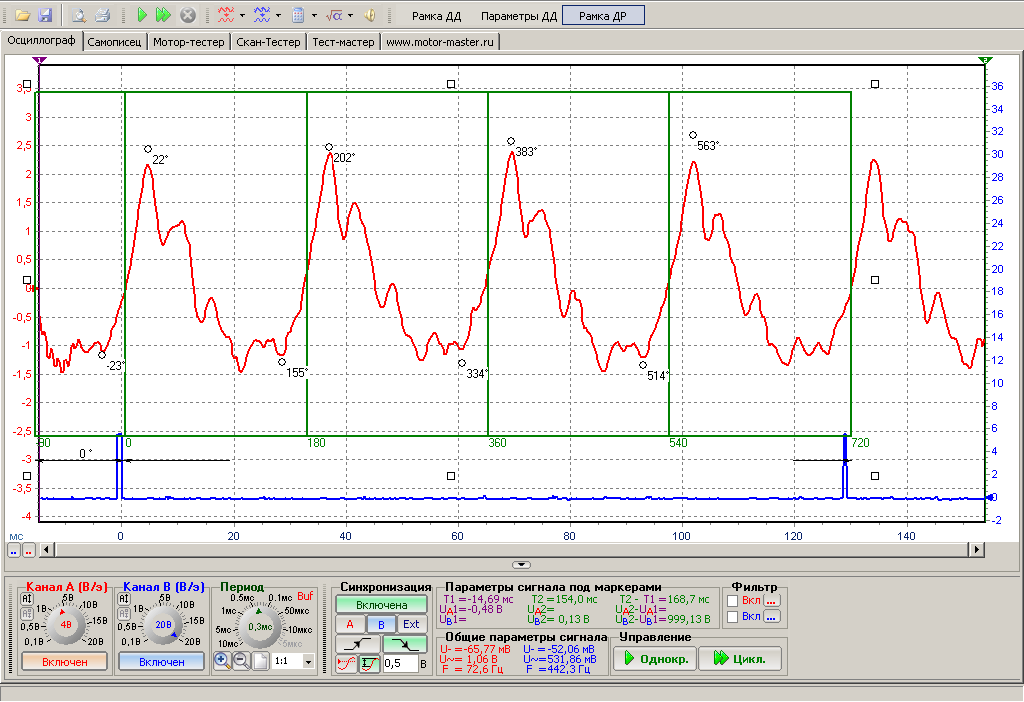Switch to the Мотор-тестер tab
This screenshot has height=702, width=1024.
click(189, 42)
